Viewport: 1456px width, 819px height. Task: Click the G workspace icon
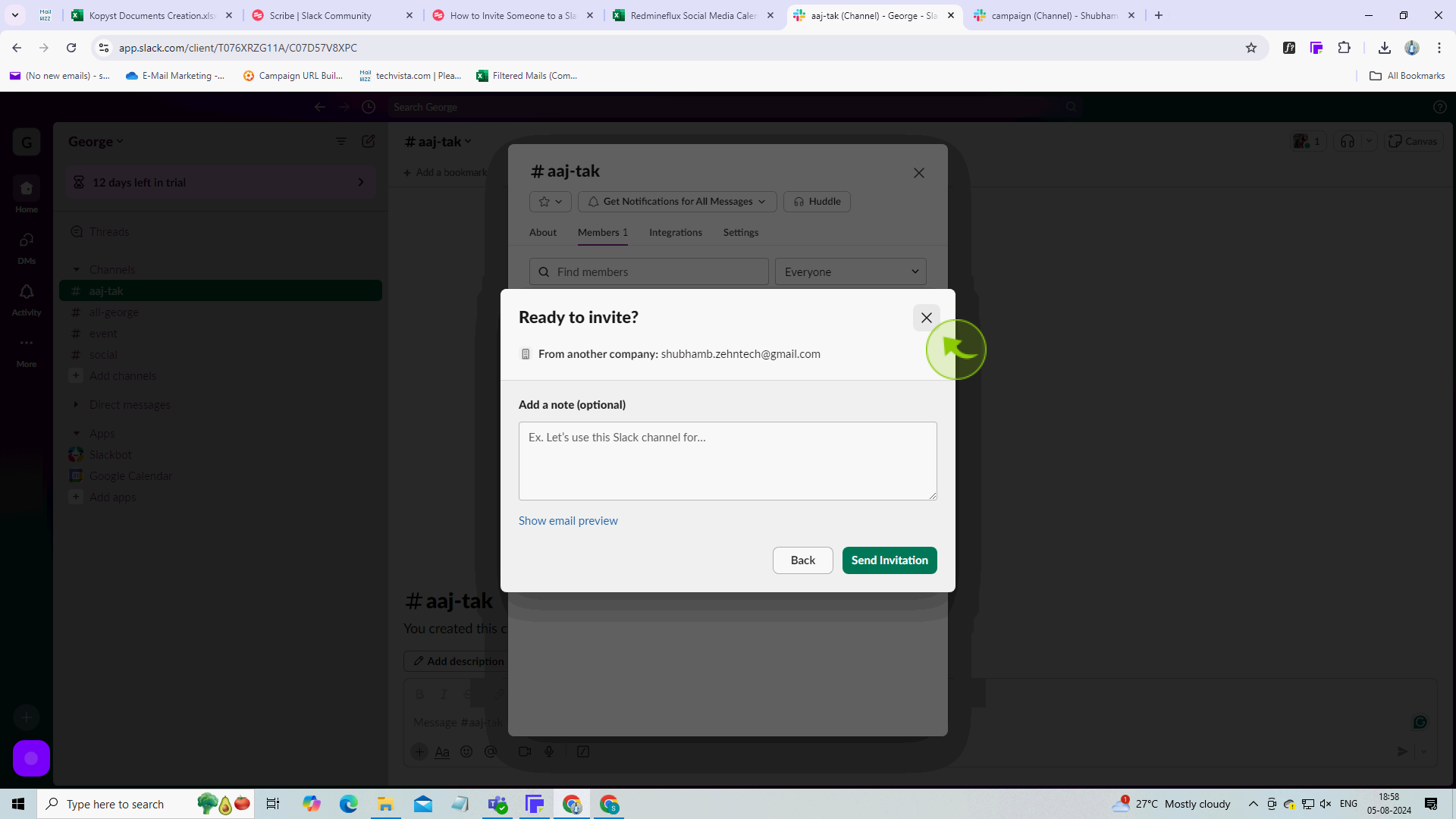27,142
